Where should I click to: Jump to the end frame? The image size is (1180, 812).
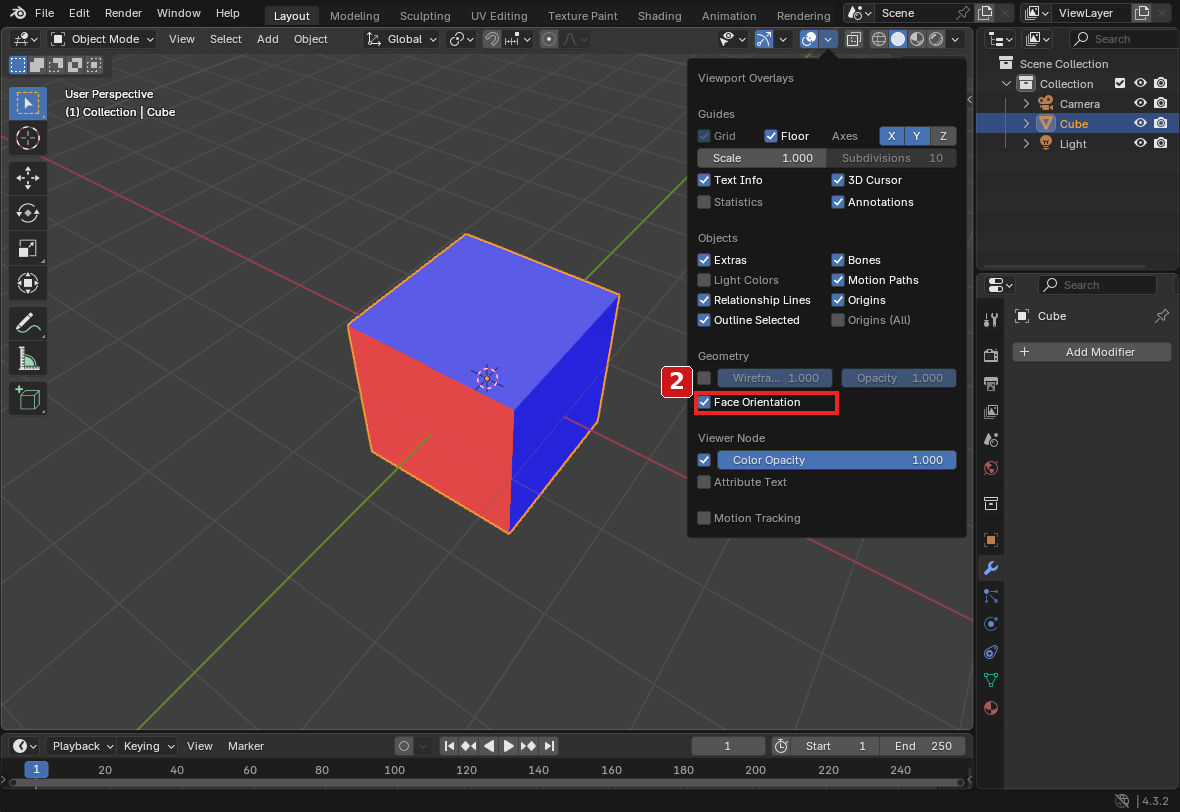coord(549,746)
